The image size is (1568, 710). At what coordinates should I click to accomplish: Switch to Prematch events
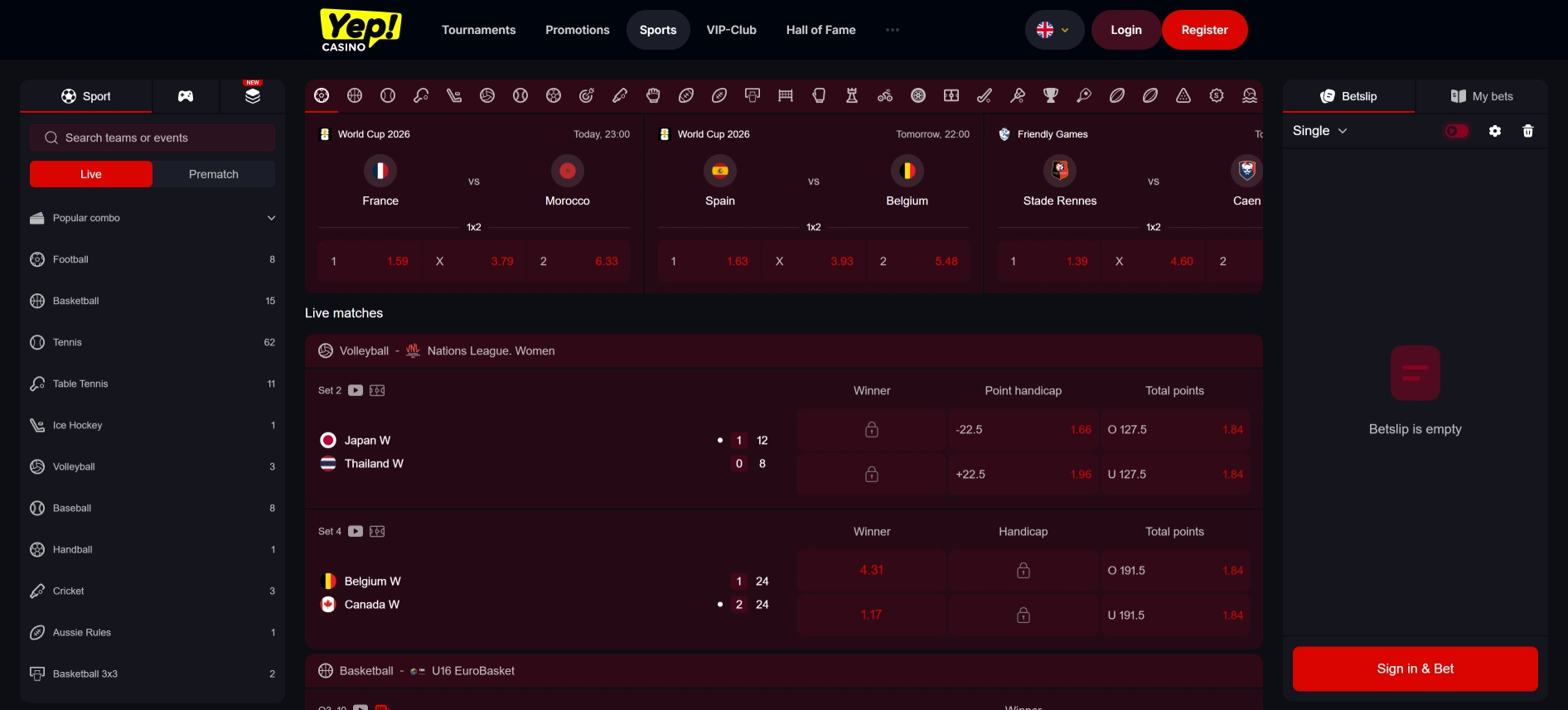[214, 174]
